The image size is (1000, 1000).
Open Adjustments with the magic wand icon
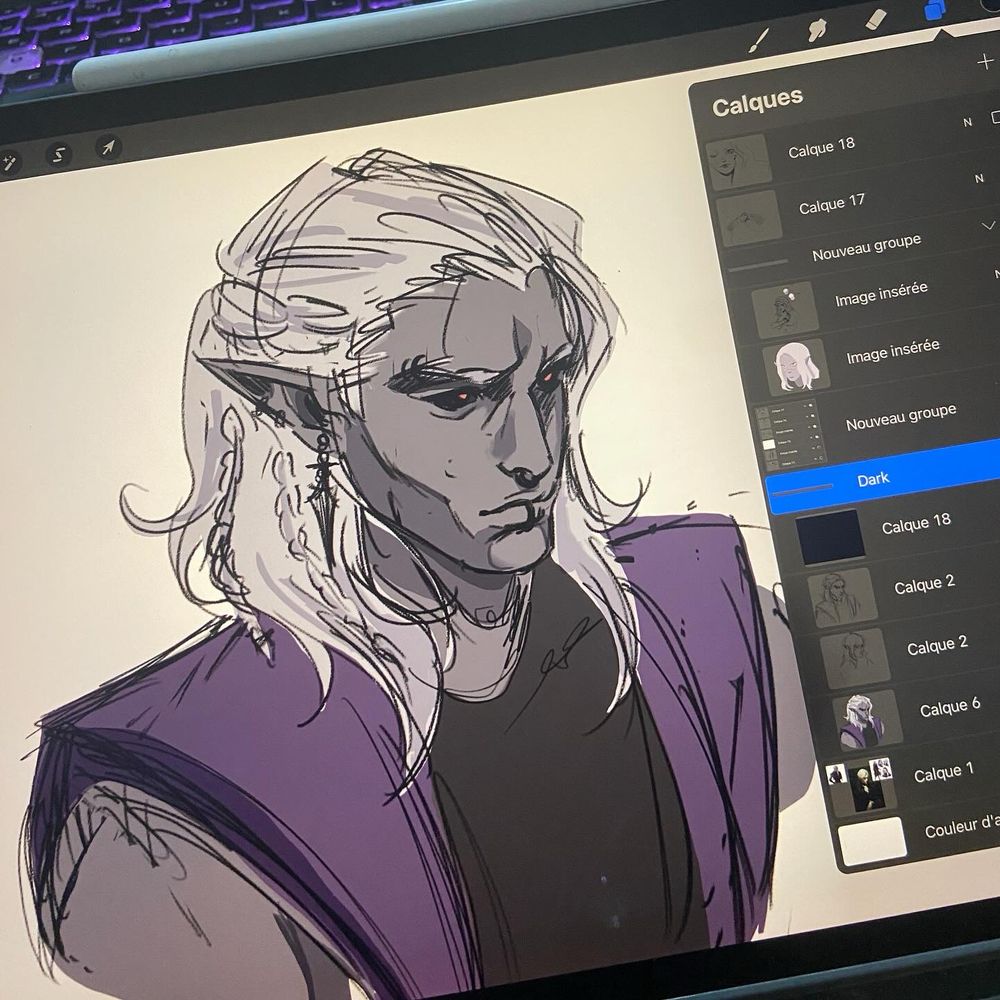coord(9,162)
